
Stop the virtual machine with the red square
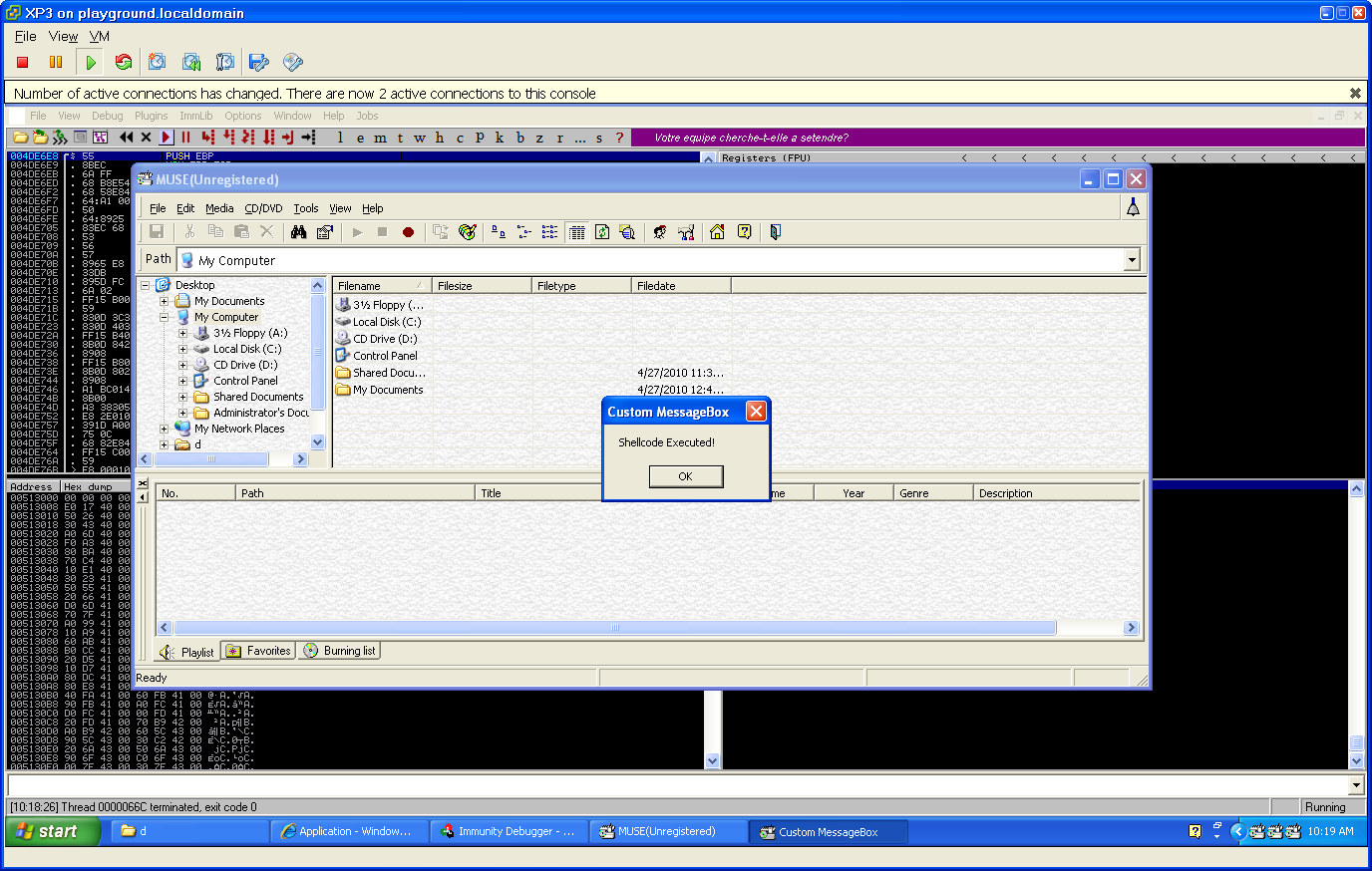tap(23, 62)
